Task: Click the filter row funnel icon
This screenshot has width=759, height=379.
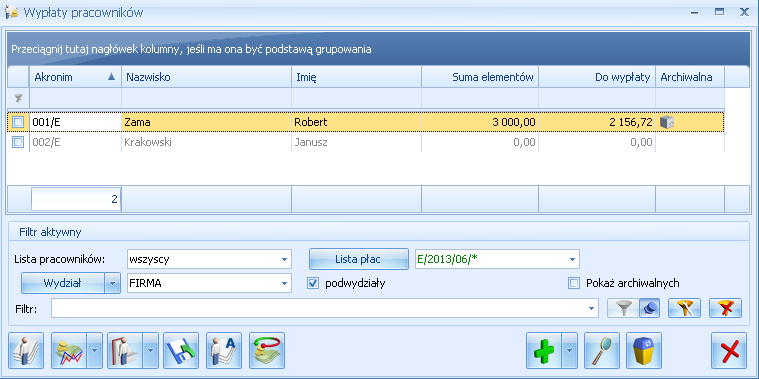Action: pyautogui.click(x=18, y=98)
